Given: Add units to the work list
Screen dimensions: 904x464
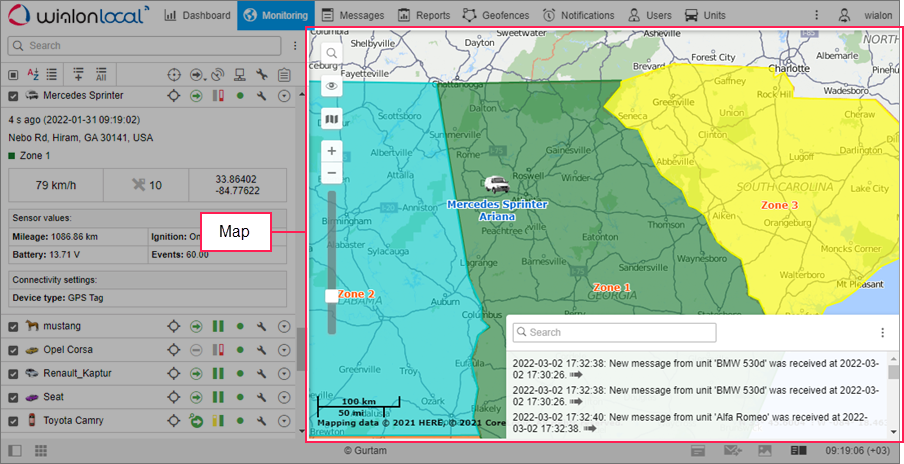Looking at the screenshot, I should tap(78, 74).
